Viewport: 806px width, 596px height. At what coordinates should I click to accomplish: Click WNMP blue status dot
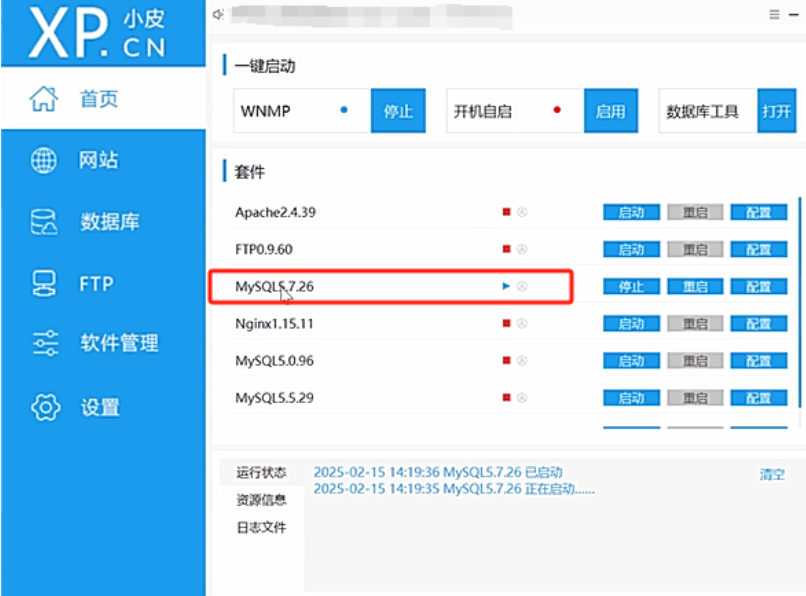[x=344, y=110]
